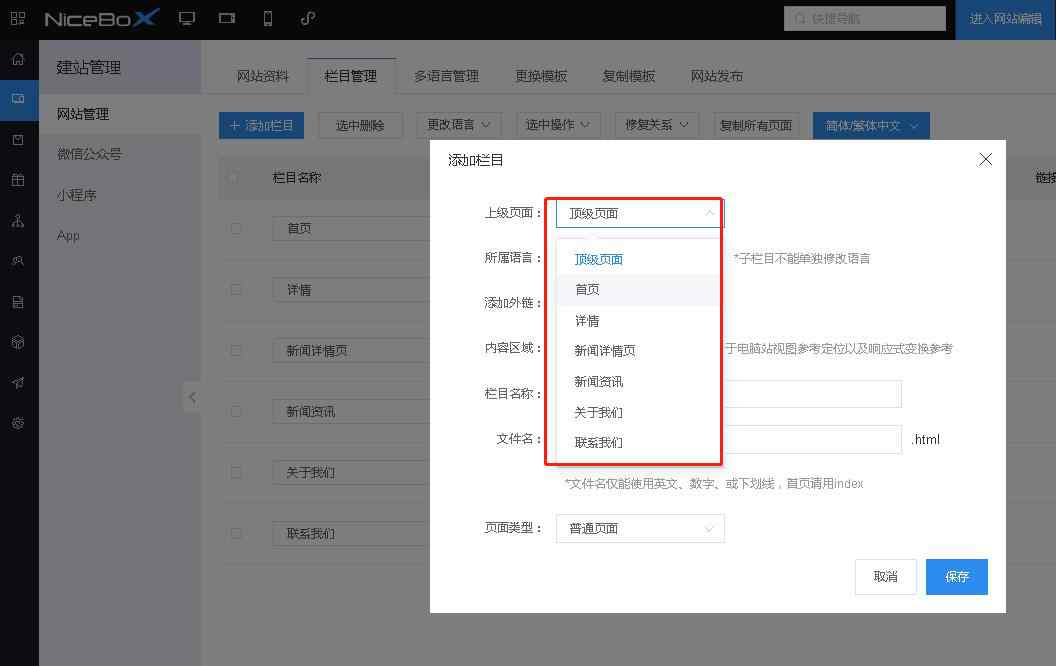1056x666 pixels.
Task: Close the 添加栏目 dialog with X
Action: [x=985, y=159]
